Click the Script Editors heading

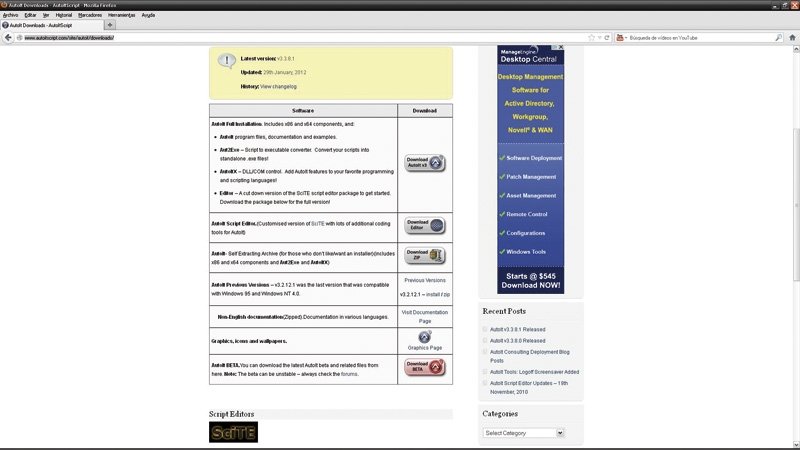click(231, 414)
